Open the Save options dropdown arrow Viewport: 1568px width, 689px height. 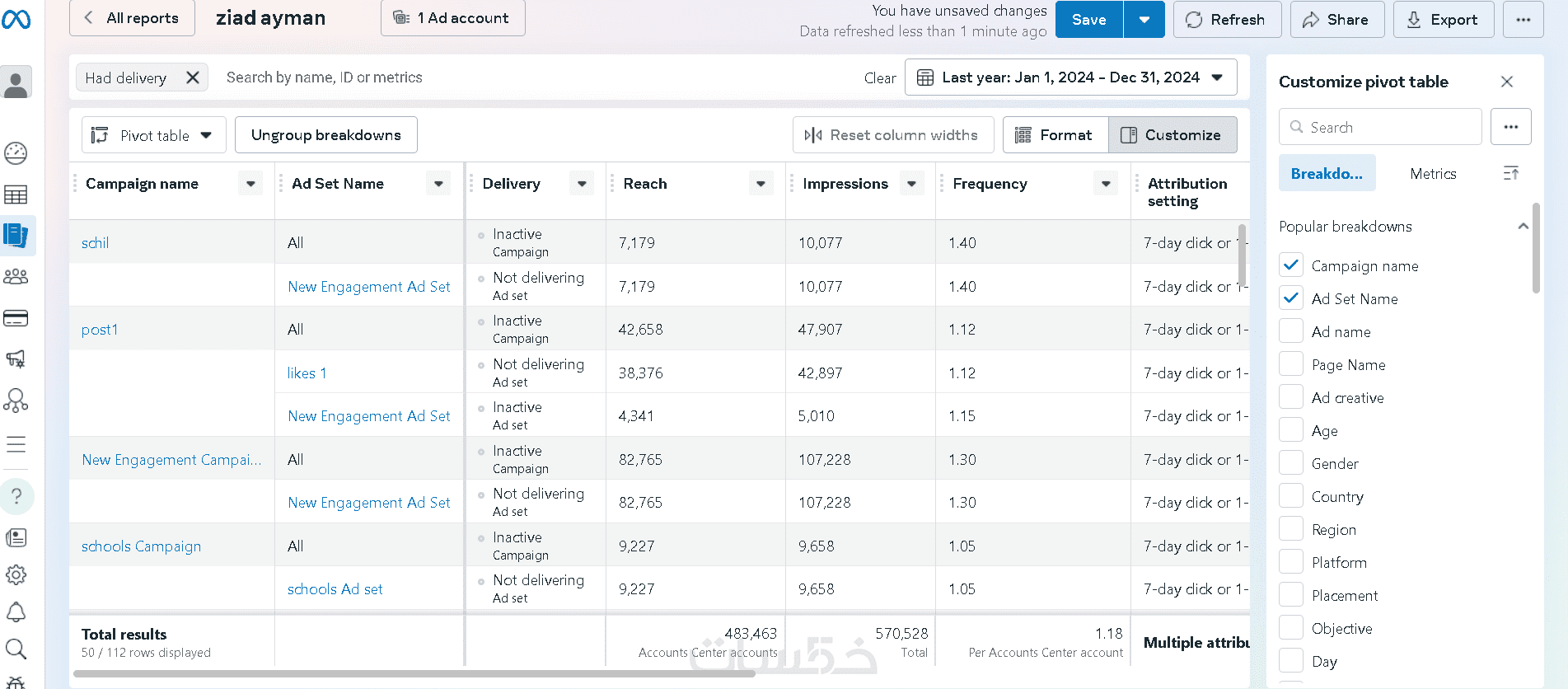[x=1144, y=20]
